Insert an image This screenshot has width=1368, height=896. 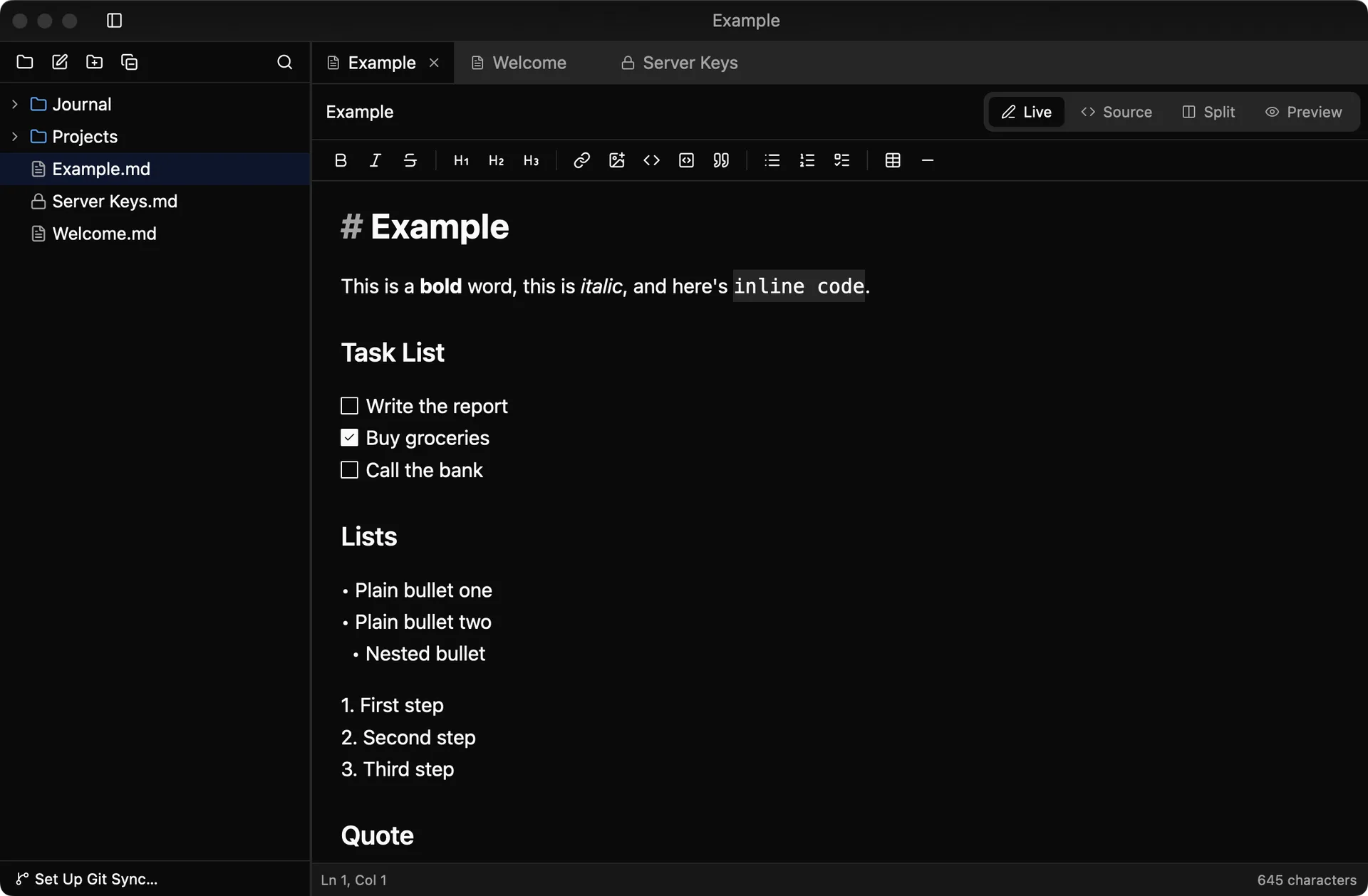[616, 160]
